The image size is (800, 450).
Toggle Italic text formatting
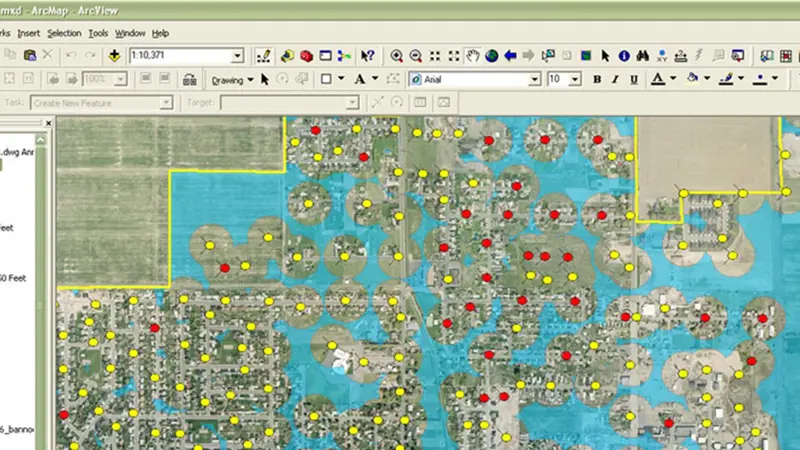614,79
